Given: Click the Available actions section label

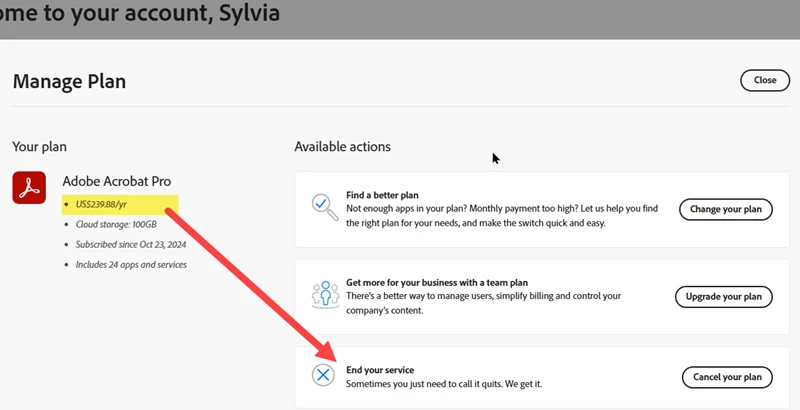Looking at the screenshot, I should [x=342, y=147].
